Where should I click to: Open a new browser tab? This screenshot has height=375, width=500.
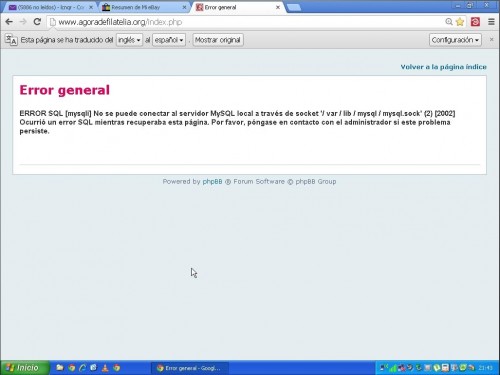[294, 7]
